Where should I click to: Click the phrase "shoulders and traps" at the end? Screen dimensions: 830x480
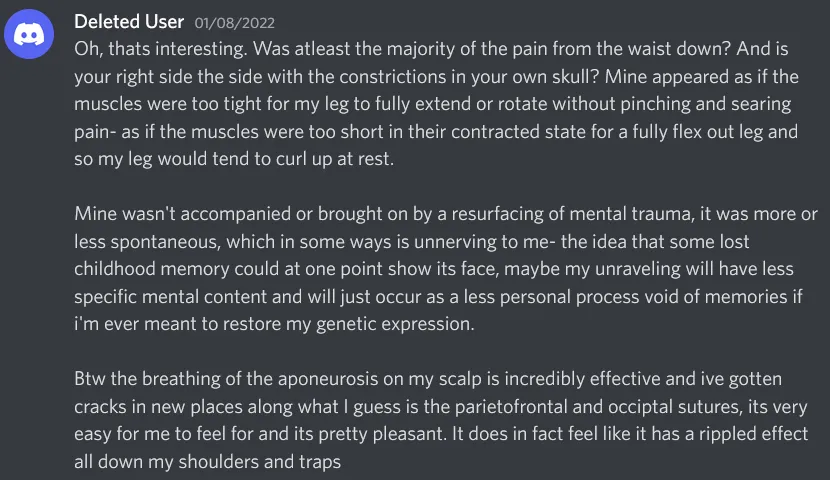click(x=259, y=462)
